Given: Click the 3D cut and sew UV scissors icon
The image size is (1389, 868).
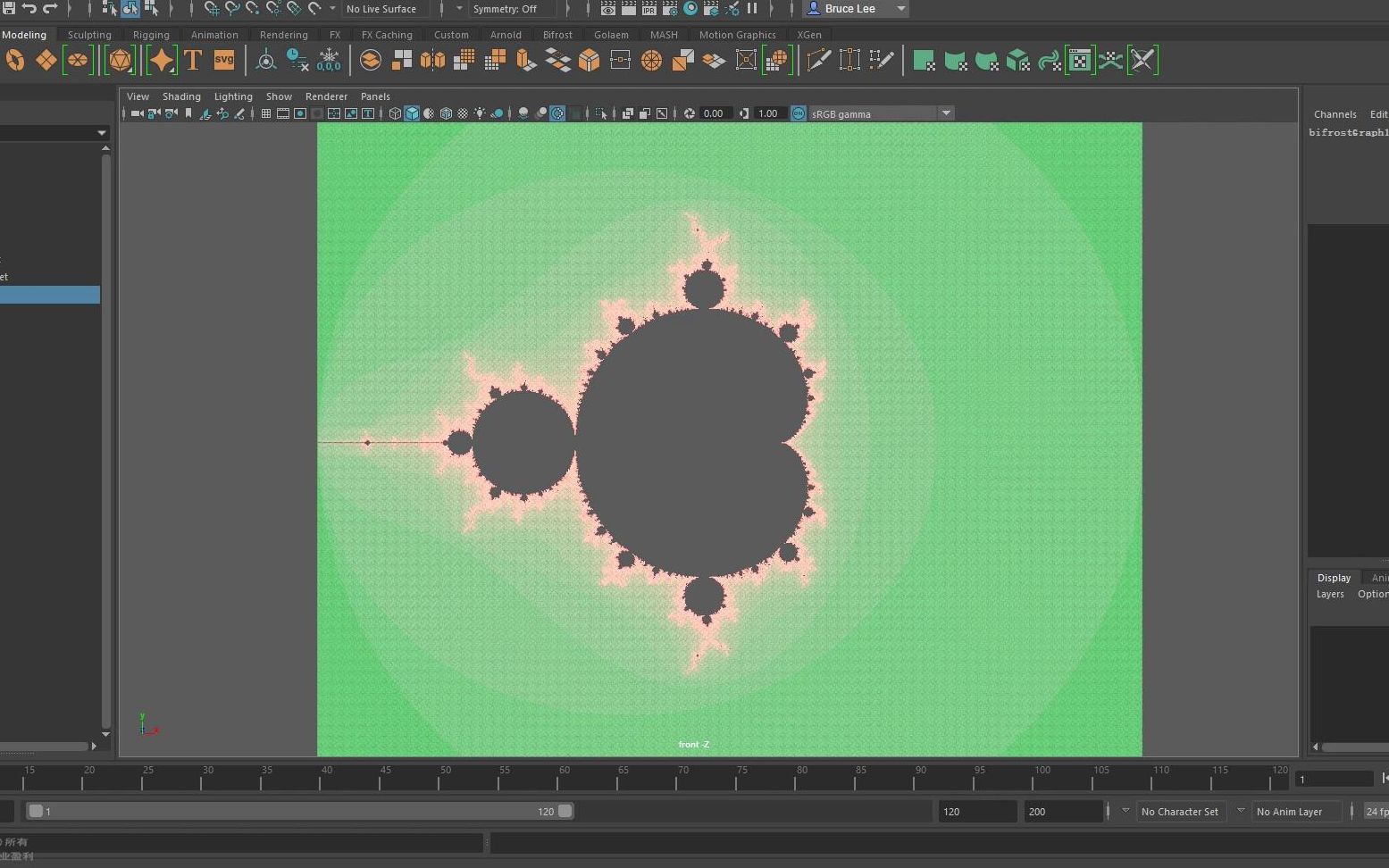Looking at the screenshot, I should tap(1142, 60).
